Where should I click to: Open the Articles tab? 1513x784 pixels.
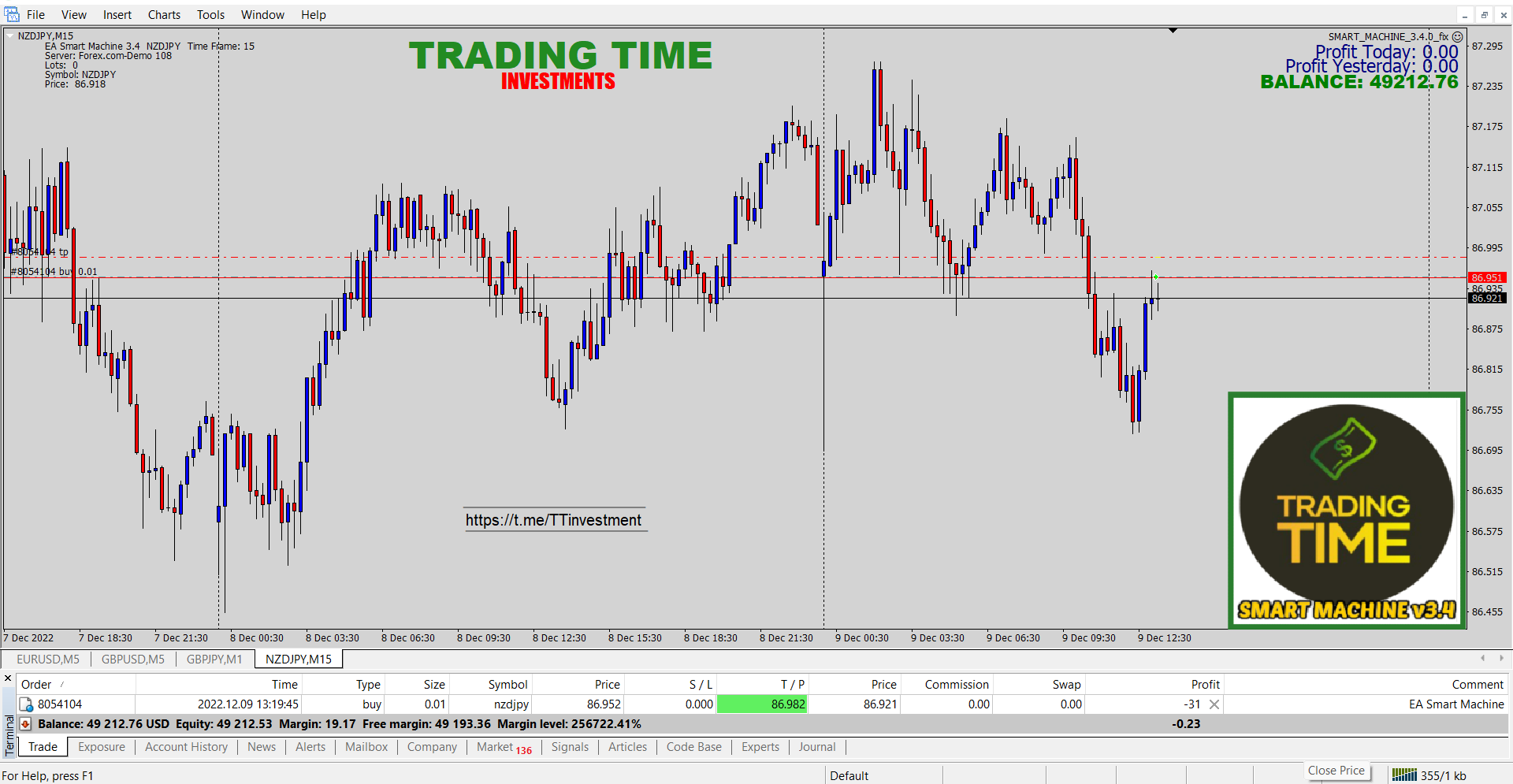pos(627,747)
